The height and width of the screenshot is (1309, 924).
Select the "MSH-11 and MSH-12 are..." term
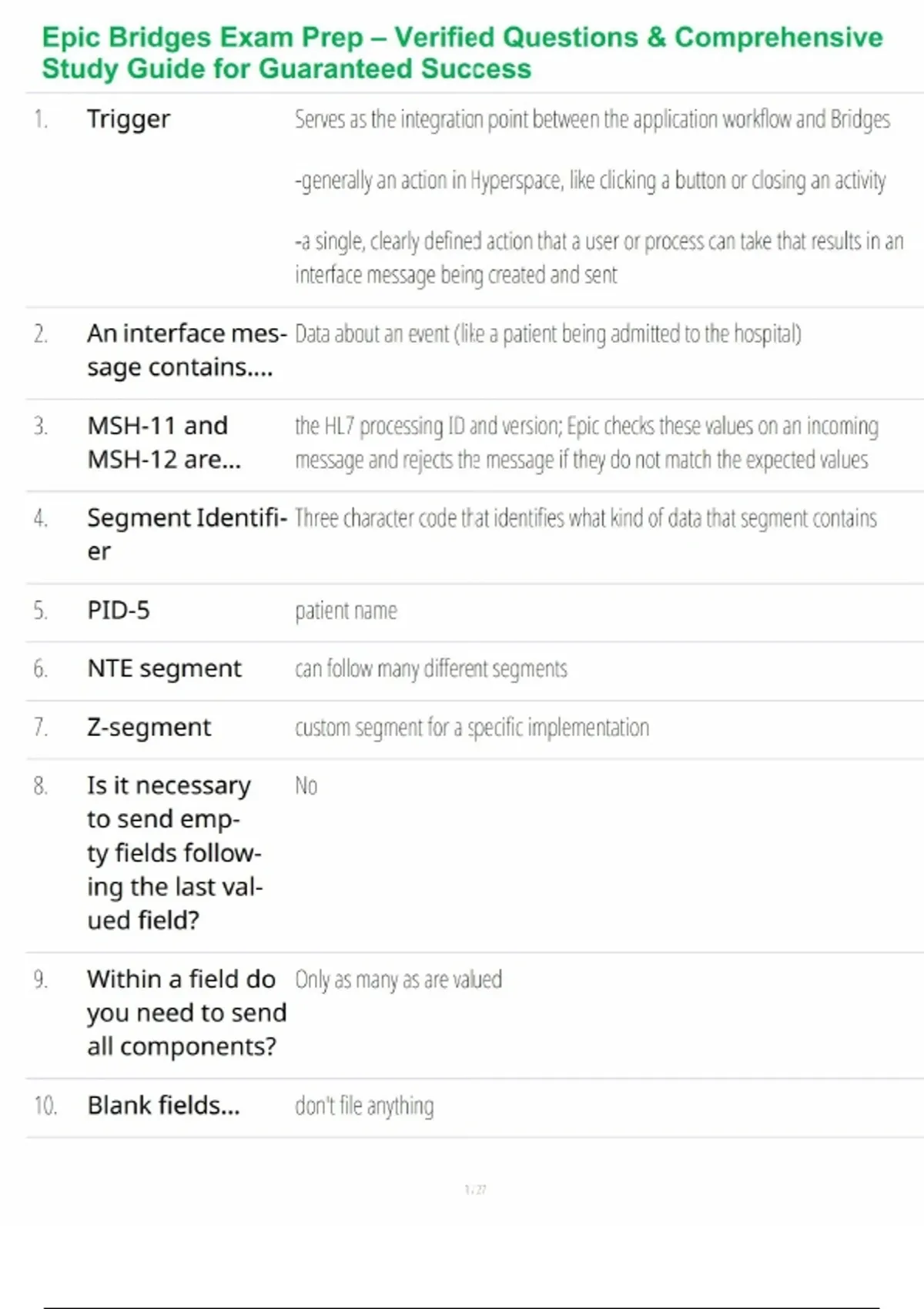pyautogui.click(x=164, y=442)
